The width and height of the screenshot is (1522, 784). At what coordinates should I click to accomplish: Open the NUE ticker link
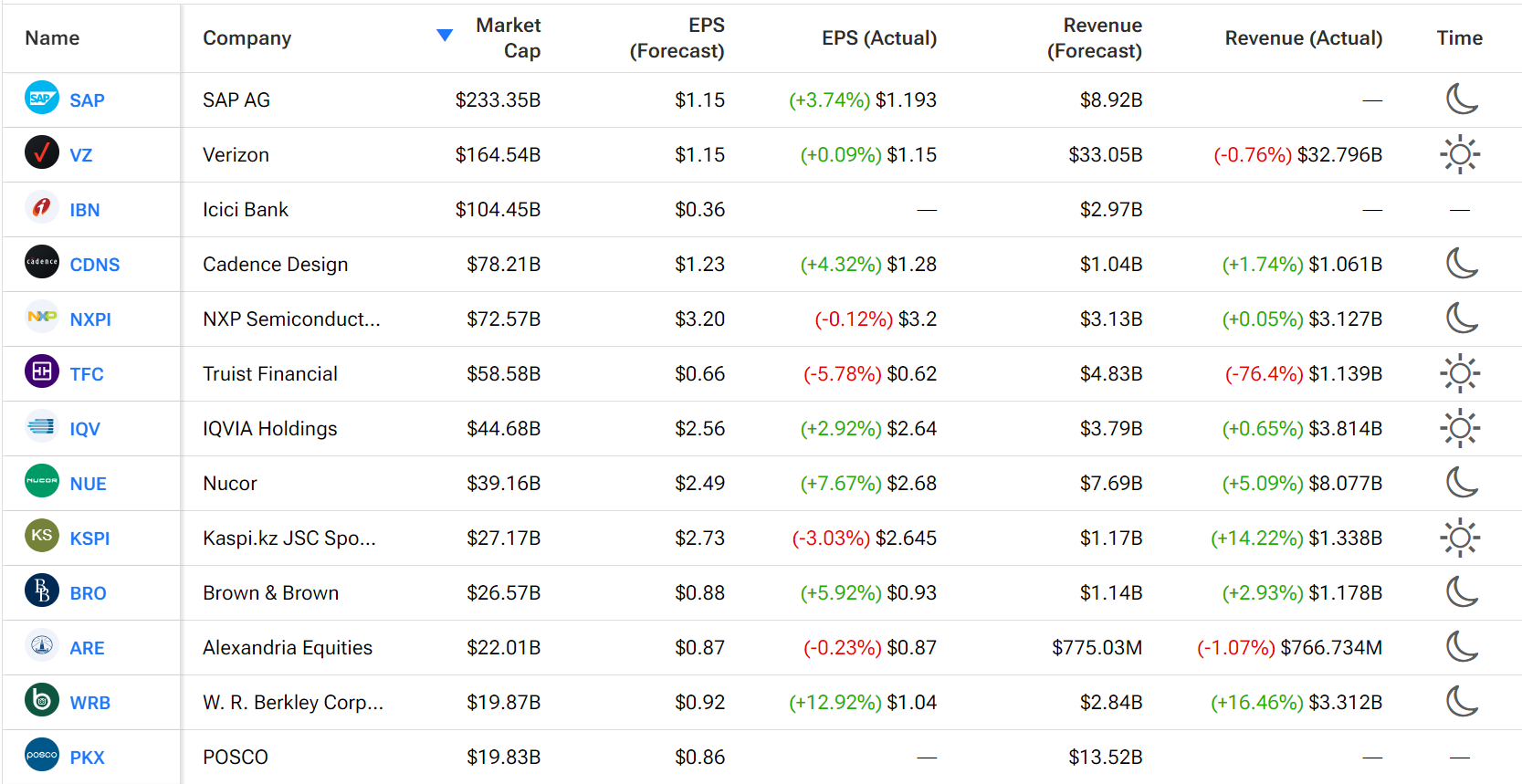click(89, 484)
